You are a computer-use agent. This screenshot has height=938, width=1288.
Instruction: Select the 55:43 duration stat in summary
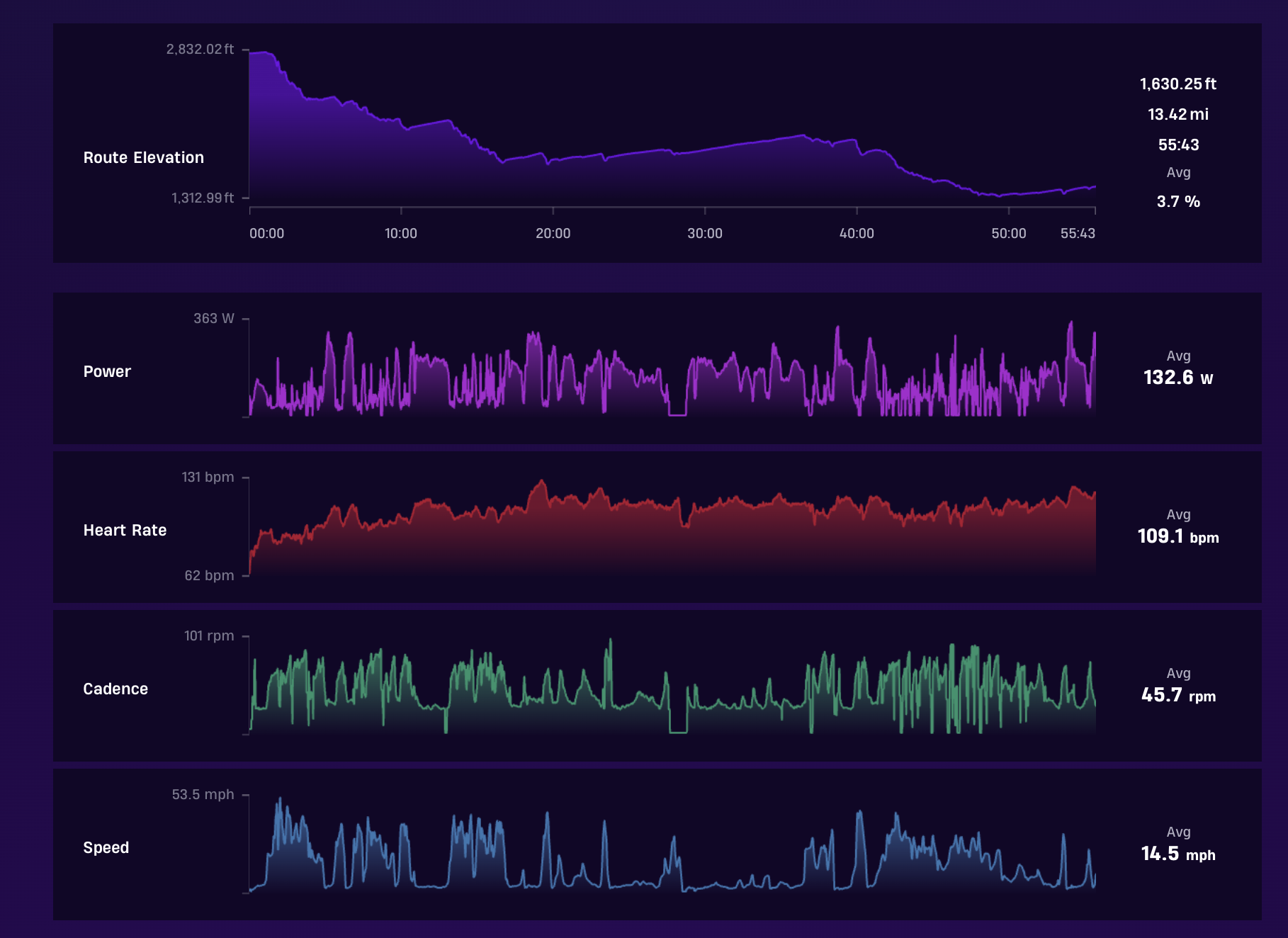coord(1178,145)
